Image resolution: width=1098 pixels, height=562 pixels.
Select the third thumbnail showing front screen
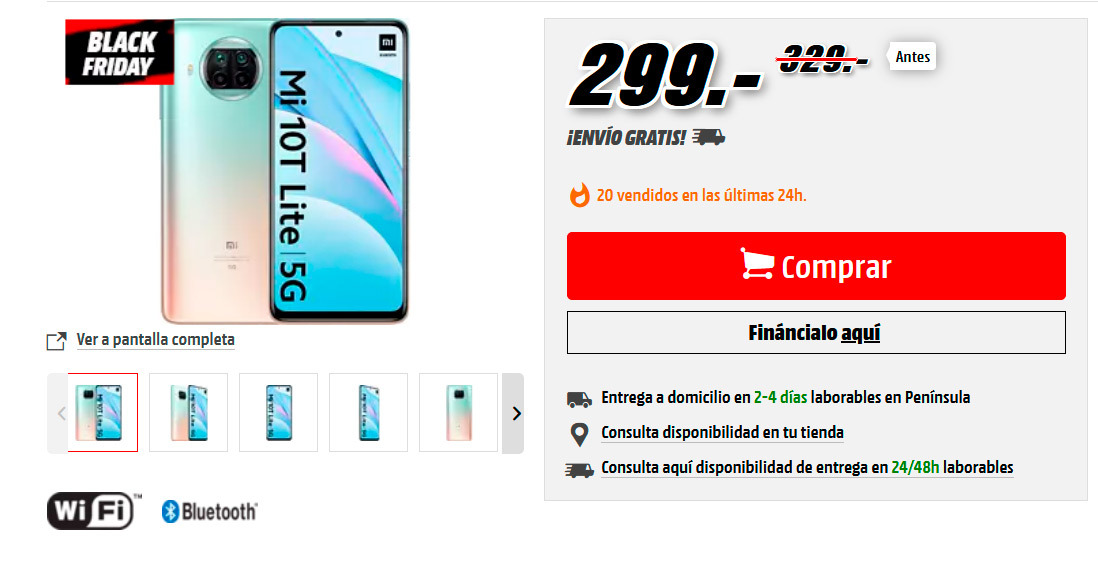click(x=278, y=412)
